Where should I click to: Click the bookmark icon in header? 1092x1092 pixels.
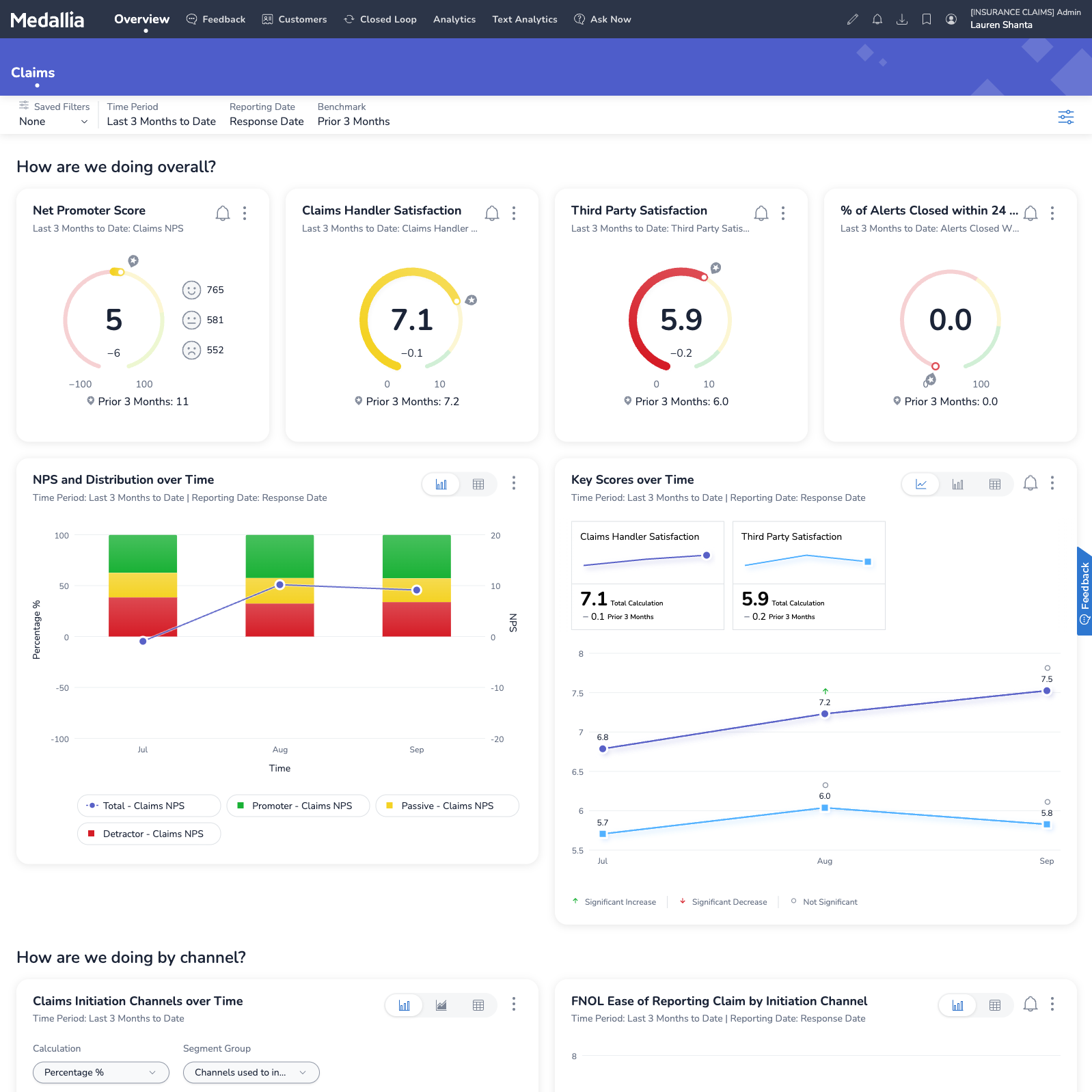[x=927, y=19]
